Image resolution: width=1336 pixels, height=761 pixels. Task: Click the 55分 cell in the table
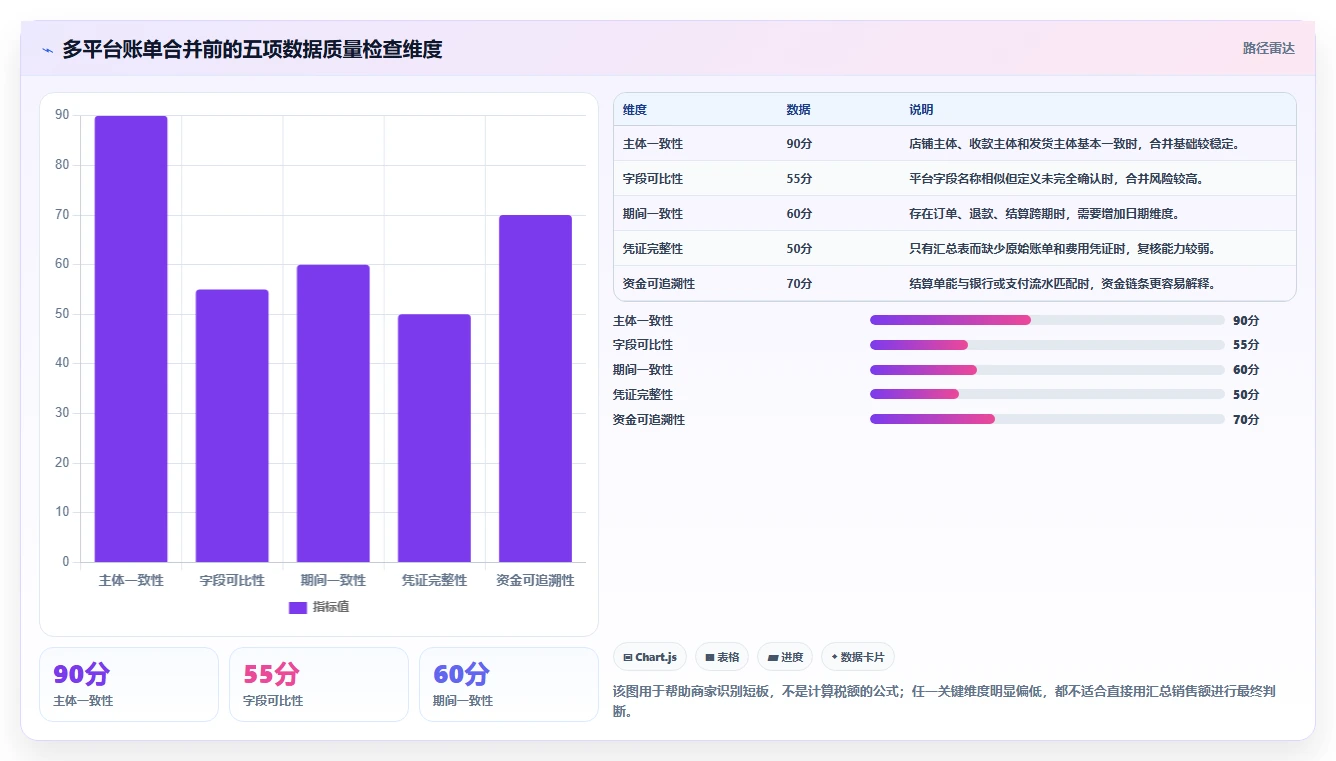click(799, 179)
